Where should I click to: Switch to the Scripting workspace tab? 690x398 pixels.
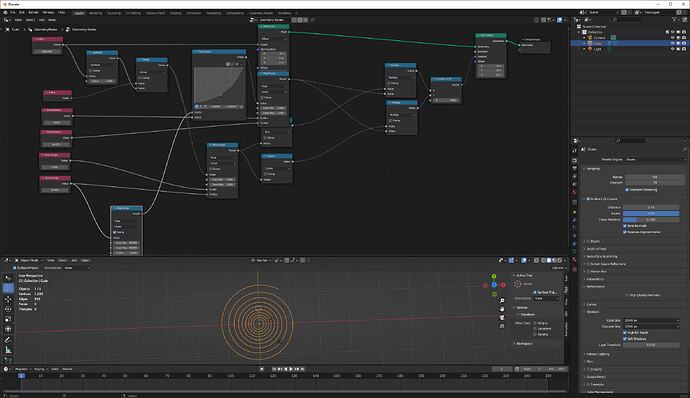[284, 13]
